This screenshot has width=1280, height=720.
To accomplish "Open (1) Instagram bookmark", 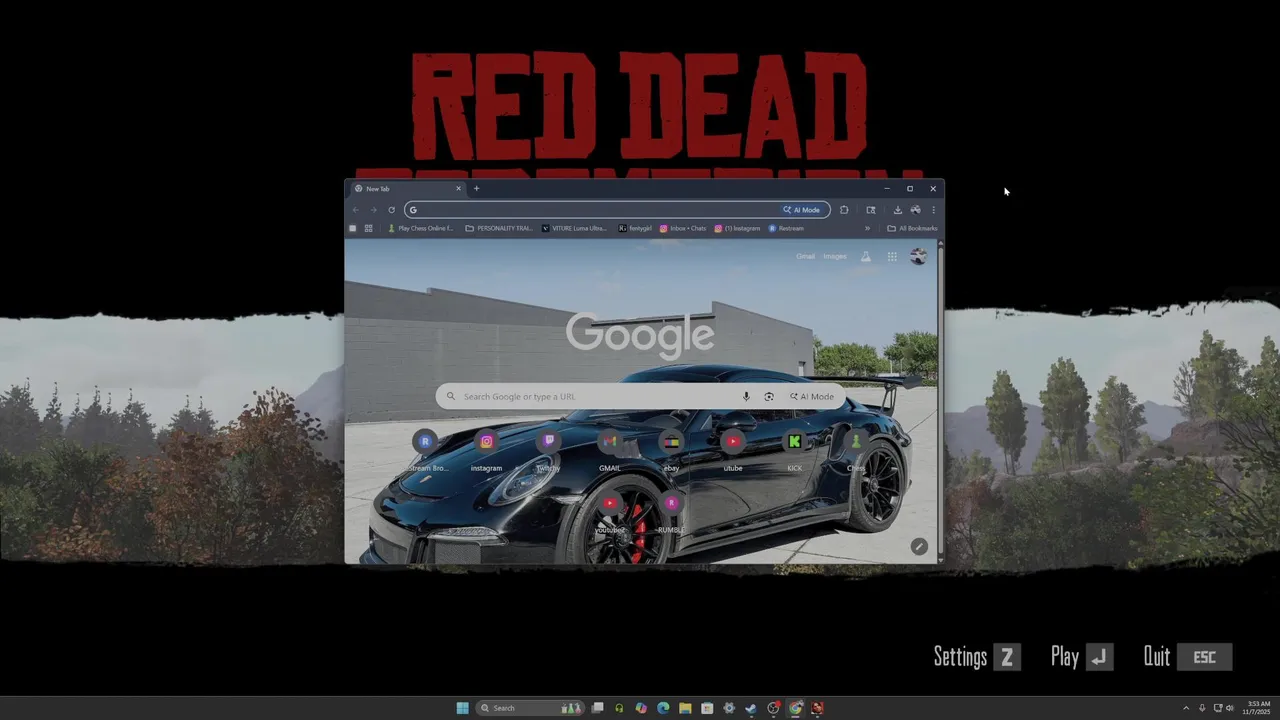I will click(737, 228).
